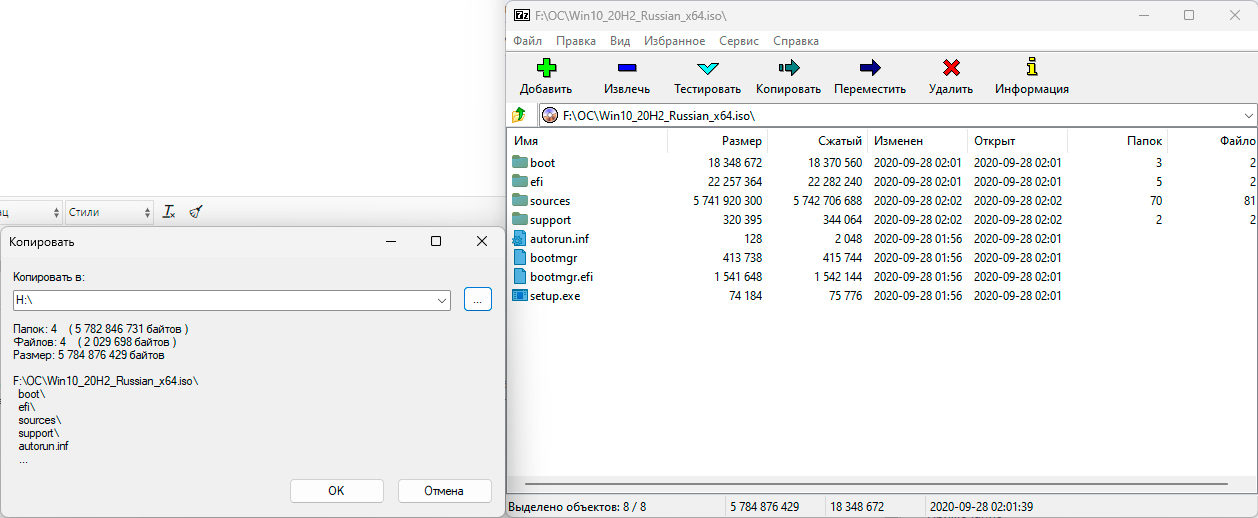Click Отмена in the Копировать dialog

pyautogui.click(x=444, y=491)
